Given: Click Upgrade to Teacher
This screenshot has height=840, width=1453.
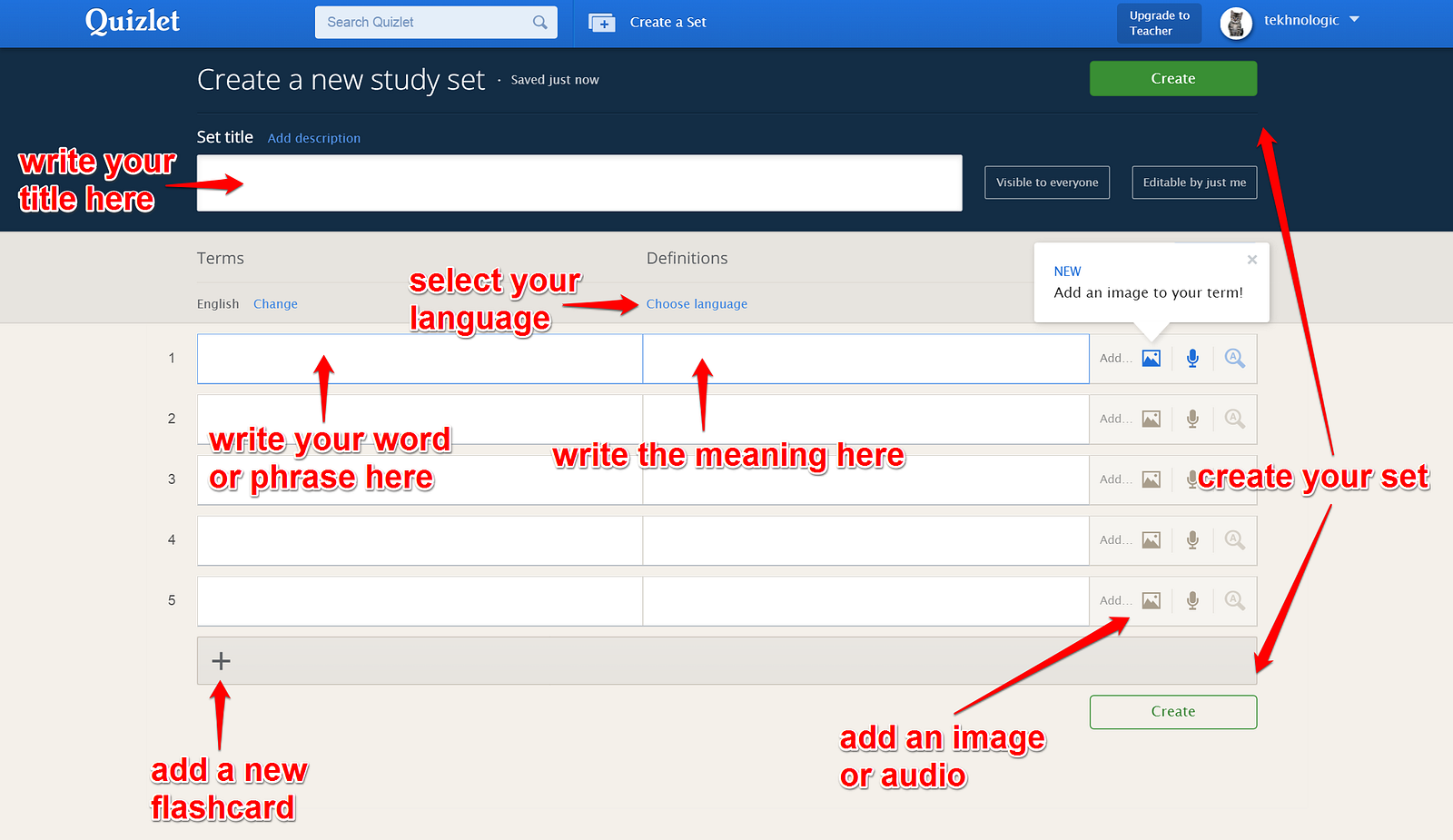Looking at the screenshot, I should pyautogui.click(x=1159, y=24).
